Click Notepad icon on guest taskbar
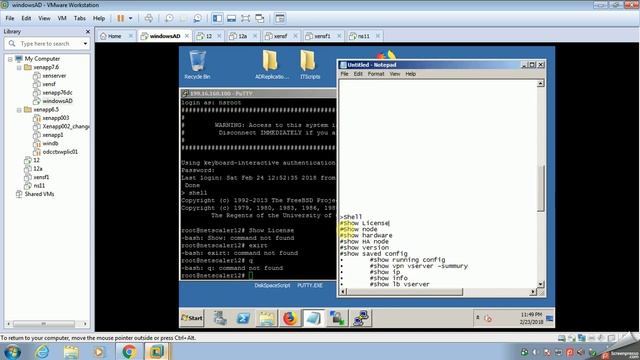This screenshot has height=360, width=640. [313, 318]
